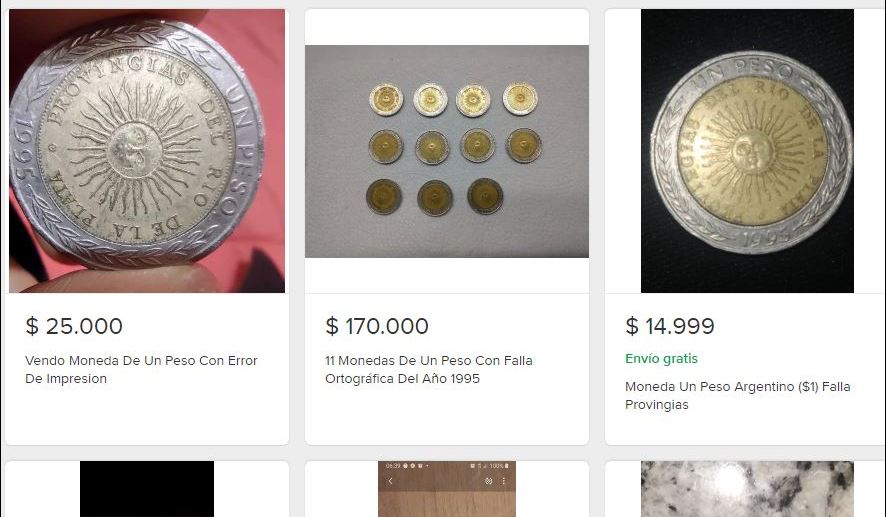Click the black thumbnail in the bottom row
Image resolution: width=886 pixels, height=517 pixels.
tap(147, 489)
